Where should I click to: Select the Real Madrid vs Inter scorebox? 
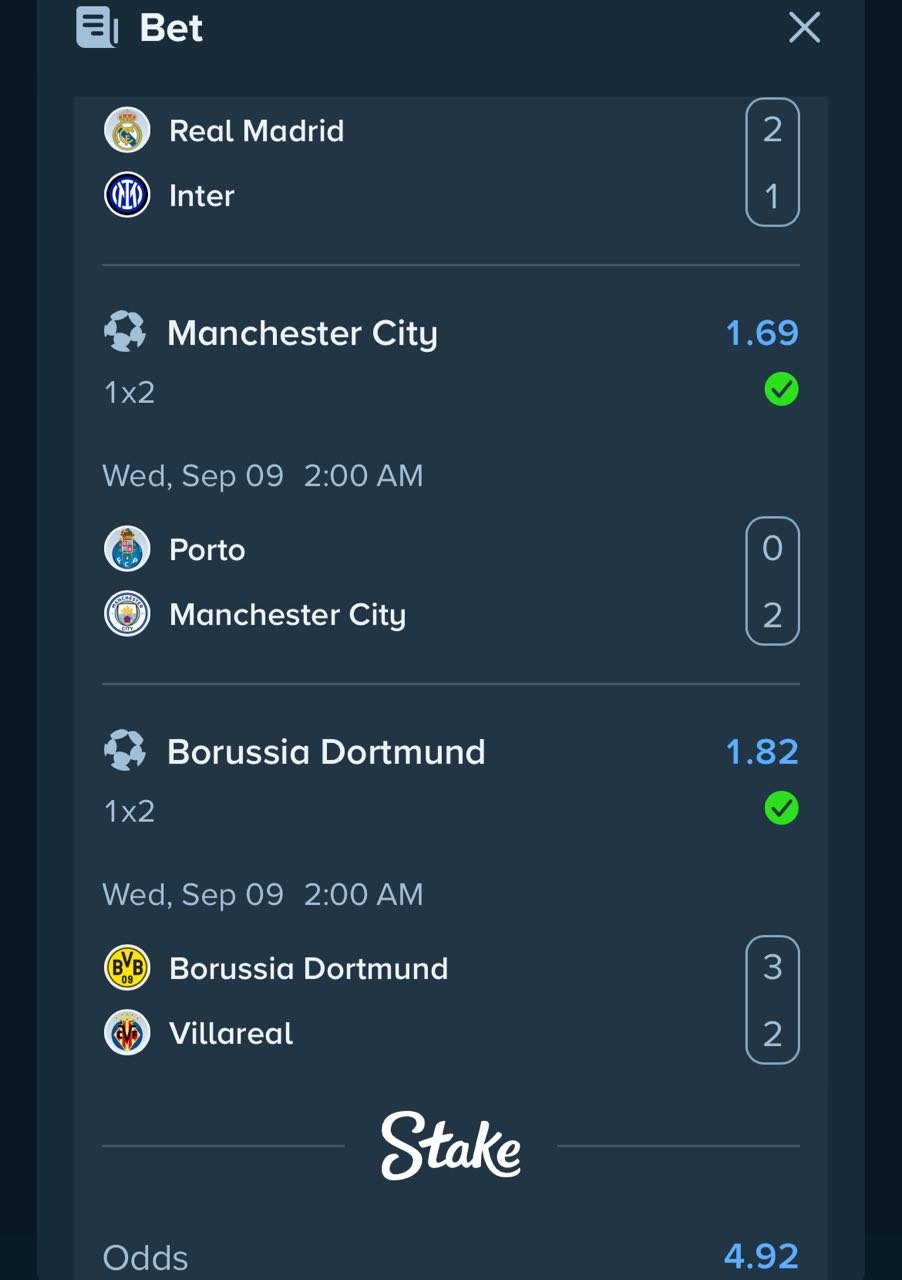click(x=772, y=162)
